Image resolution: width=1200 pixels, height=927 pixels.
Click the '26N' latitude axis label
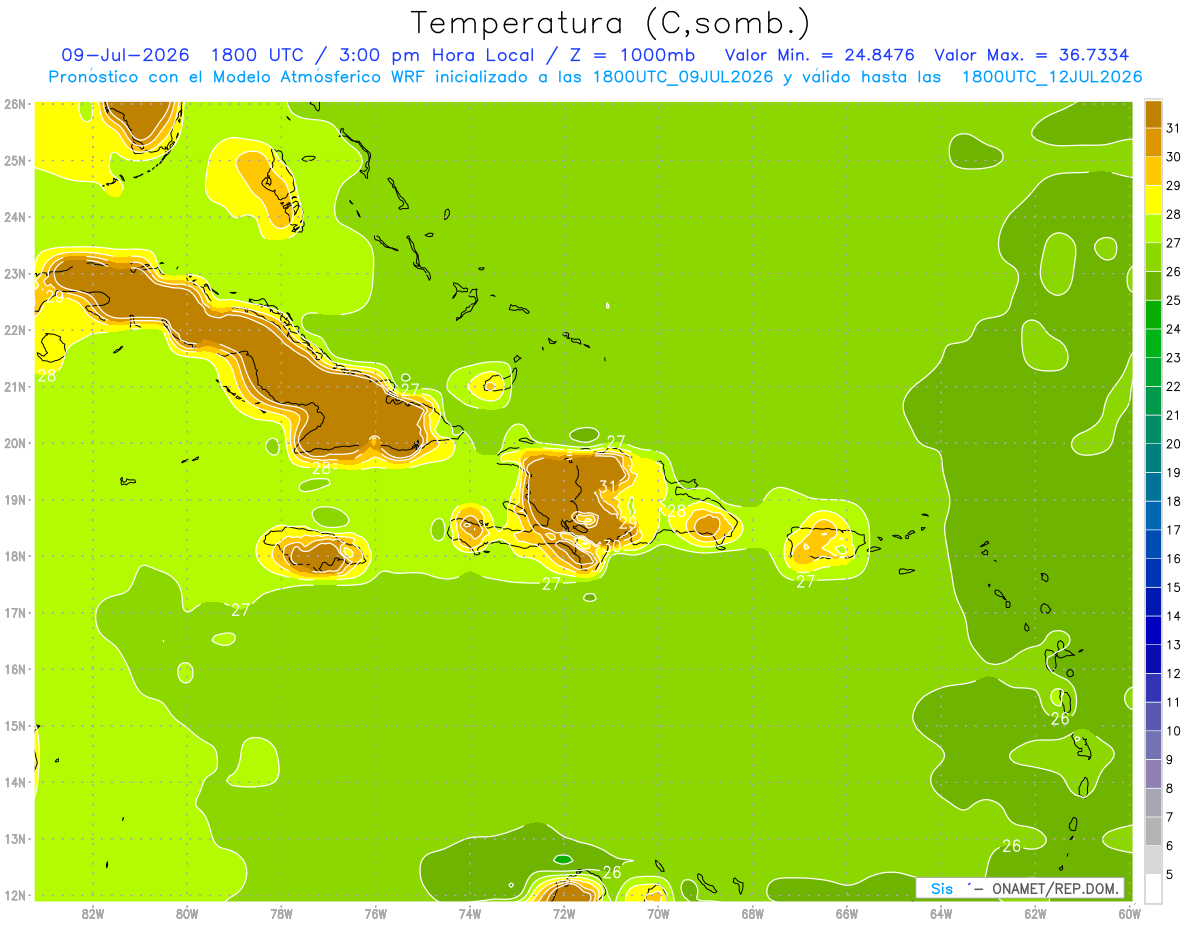click(15, 103)
